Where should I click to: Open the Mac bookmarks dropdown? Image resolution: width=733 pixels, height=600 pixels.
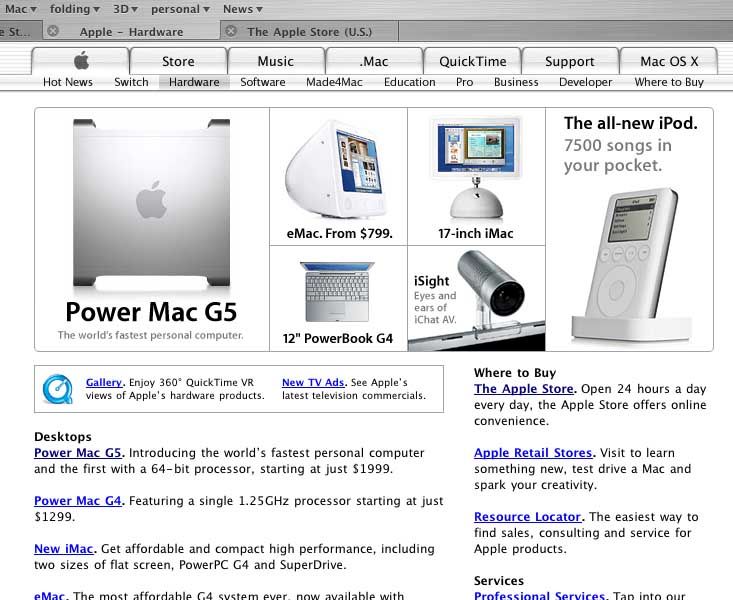tap(21, 9)
